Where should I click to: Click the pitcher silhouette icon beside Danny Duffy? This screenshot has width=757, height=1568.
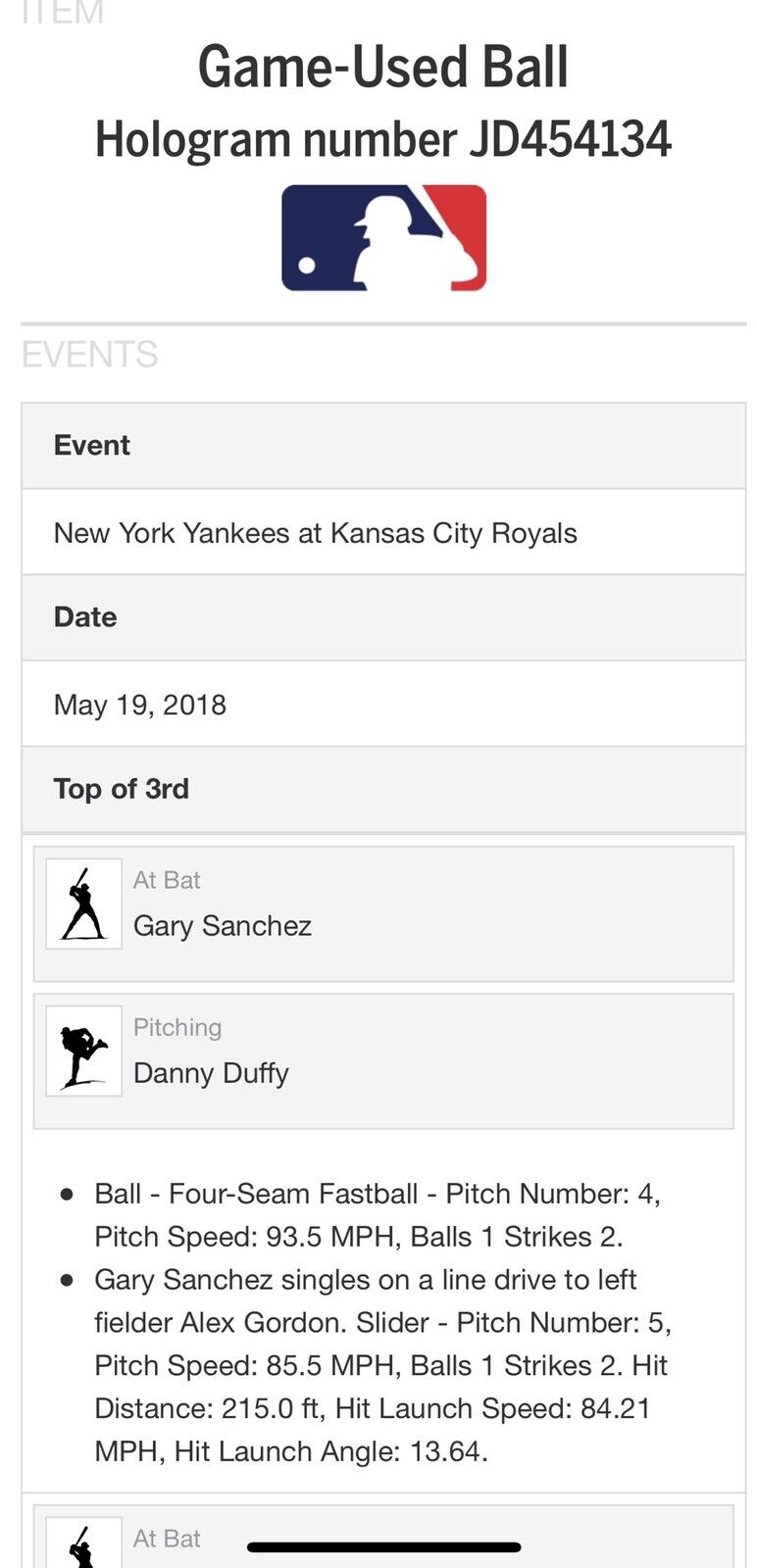[83, 1051]
